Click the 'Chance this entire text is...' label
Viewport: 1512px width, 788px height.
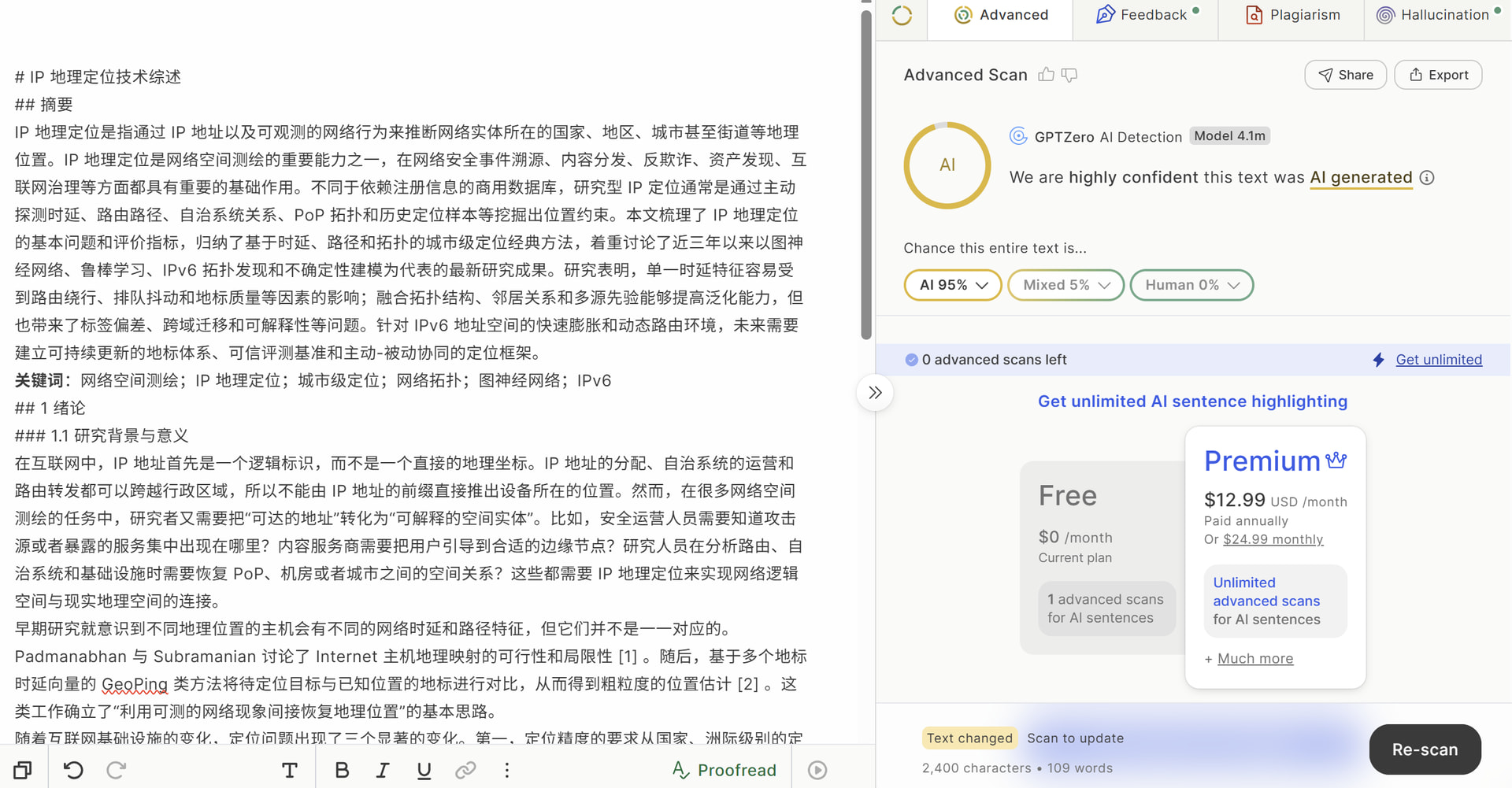coord(995,249)
